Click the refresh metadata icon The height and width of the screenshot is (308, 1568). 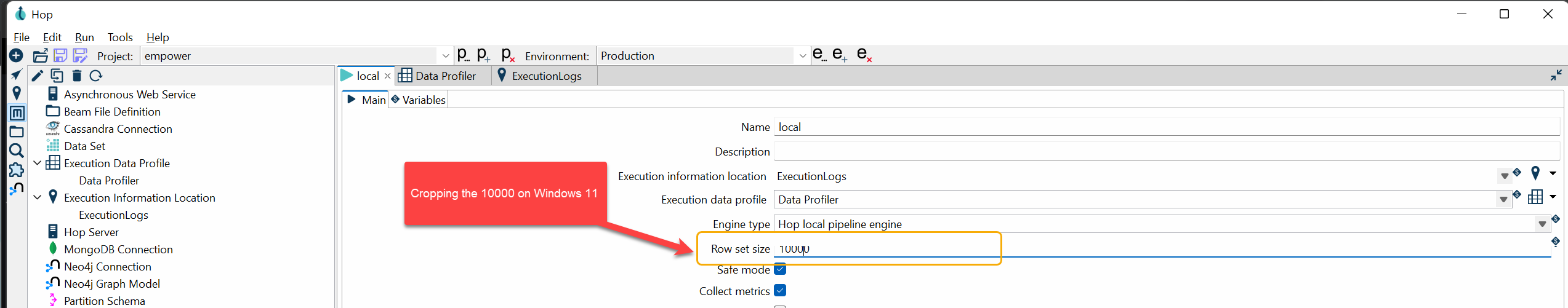pos(96,76)
